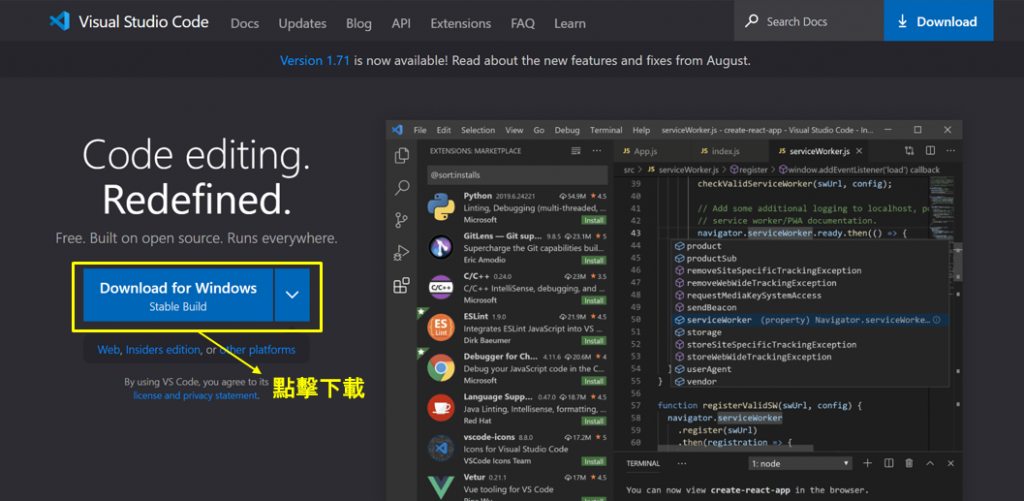
Task: Select the Search icon in activity bar
Action: tap(402, 188)
